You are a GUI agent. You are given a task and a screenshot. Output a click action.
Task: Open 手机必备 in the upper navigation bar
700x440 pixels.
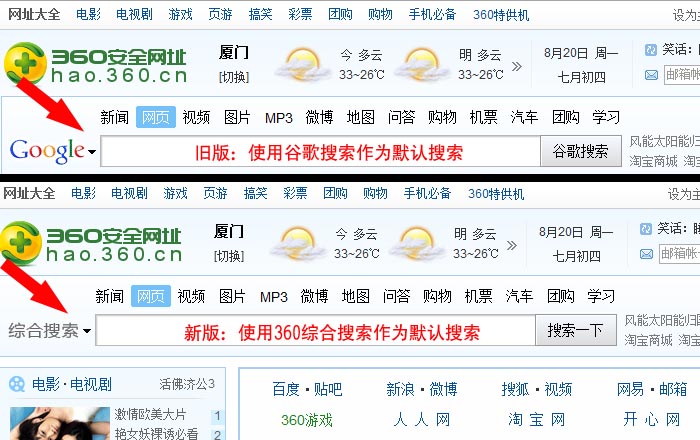432,14
